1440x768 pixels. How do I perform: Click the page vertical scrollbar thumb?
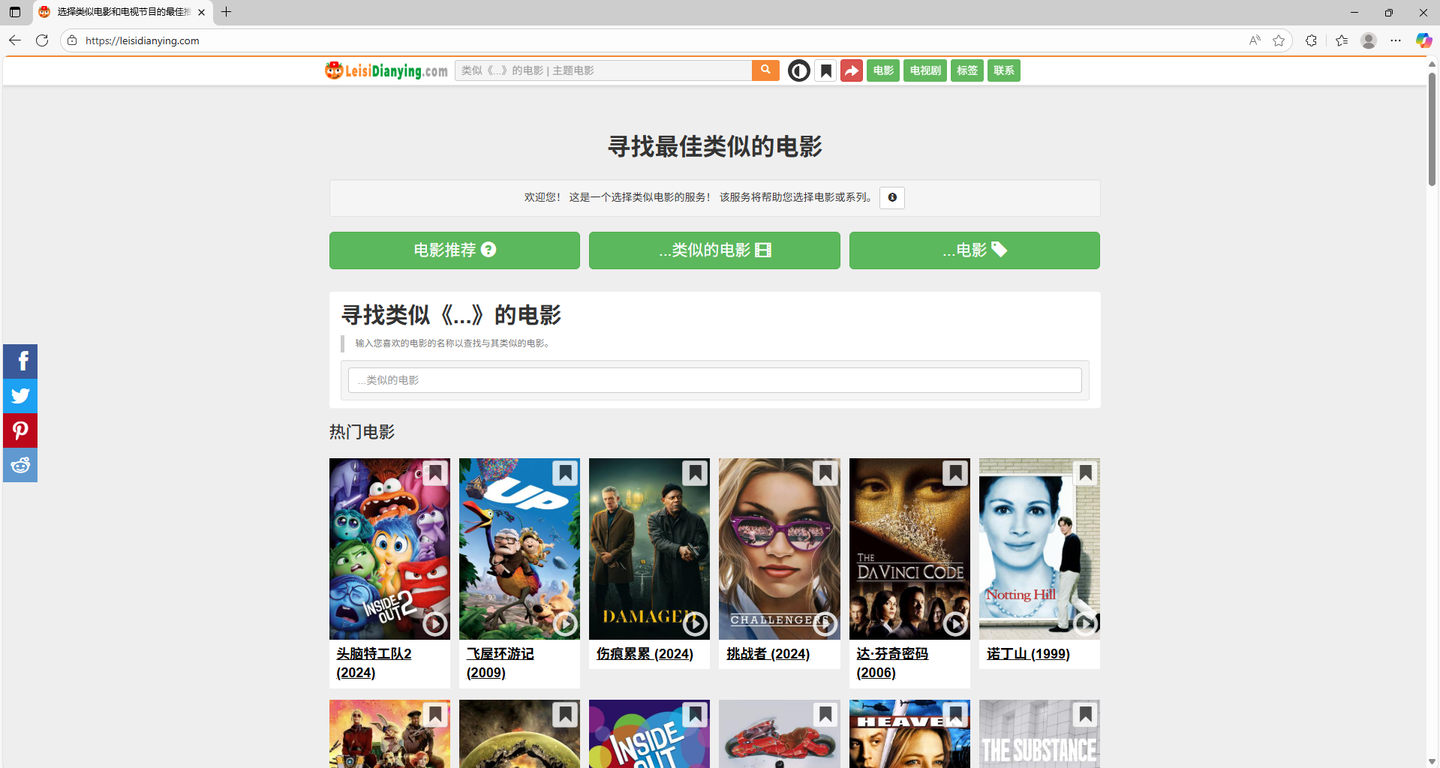(1432, 129)
